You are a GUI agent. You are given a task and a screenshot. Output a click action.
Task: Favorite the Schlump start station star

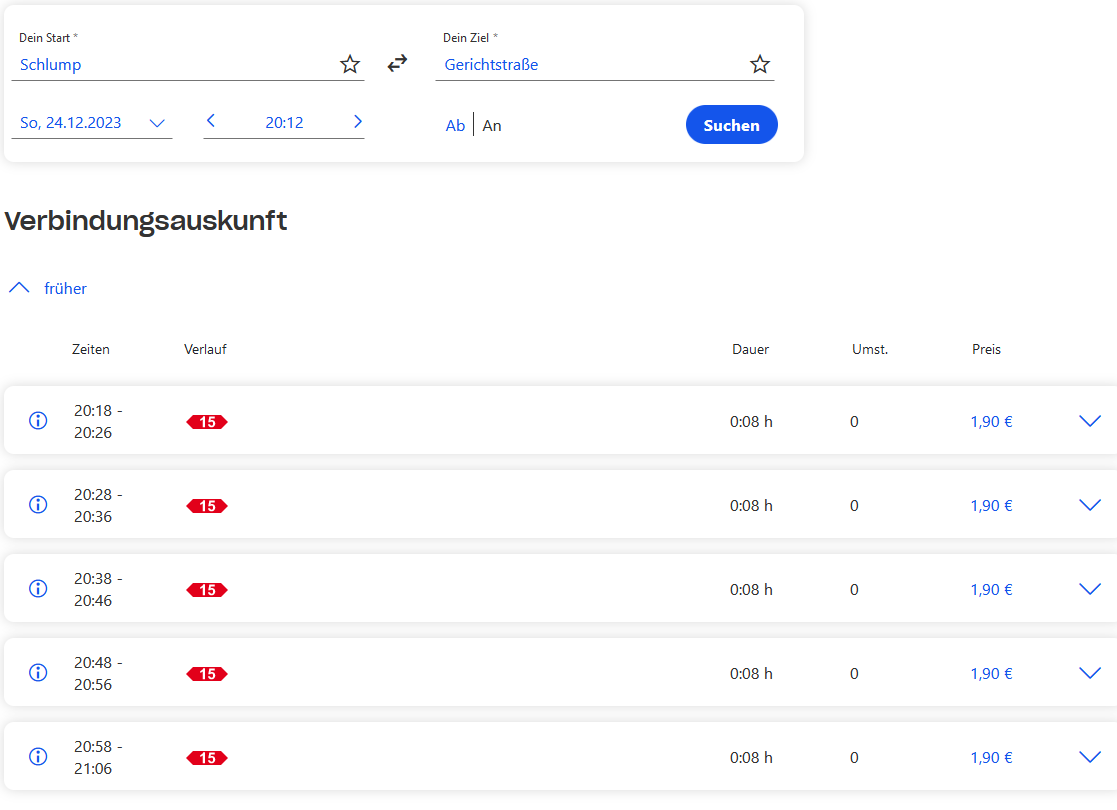click(x=350, y=64)
